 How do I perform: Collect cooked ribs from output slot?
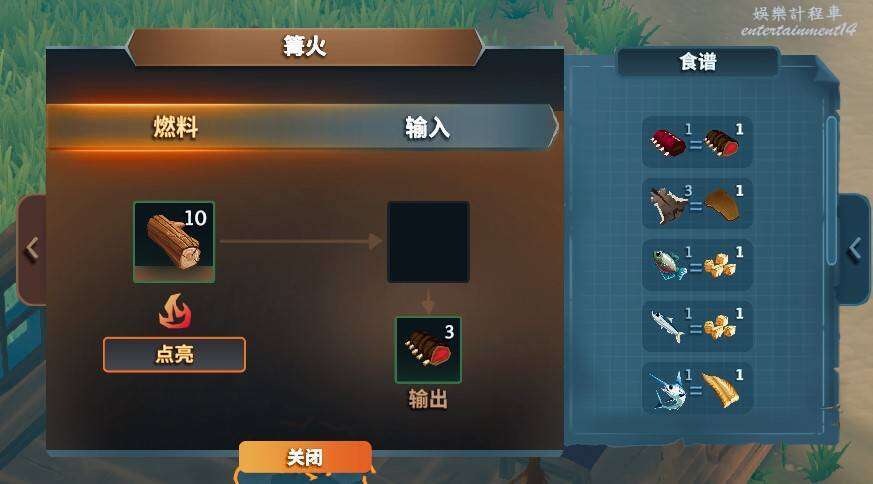tap(428, 350)
